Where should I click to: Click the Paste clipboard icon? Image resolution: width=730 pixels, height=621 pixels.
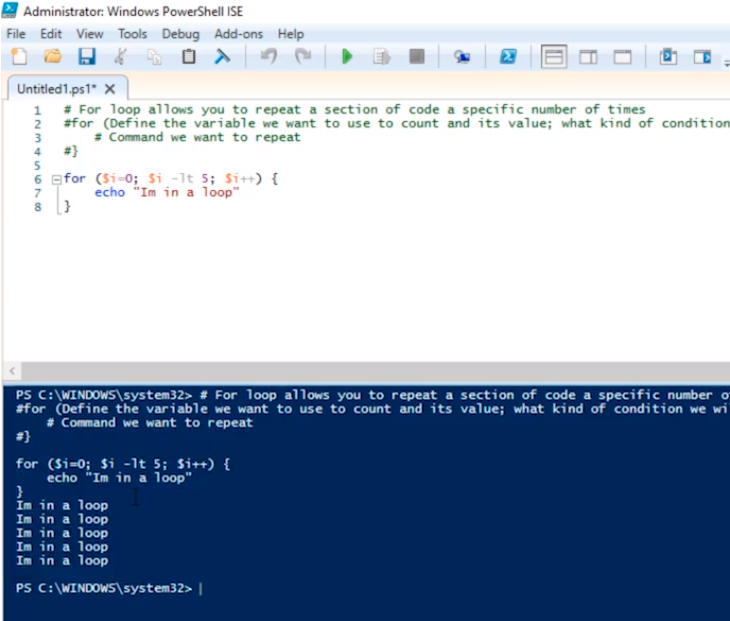pos(188,57)
